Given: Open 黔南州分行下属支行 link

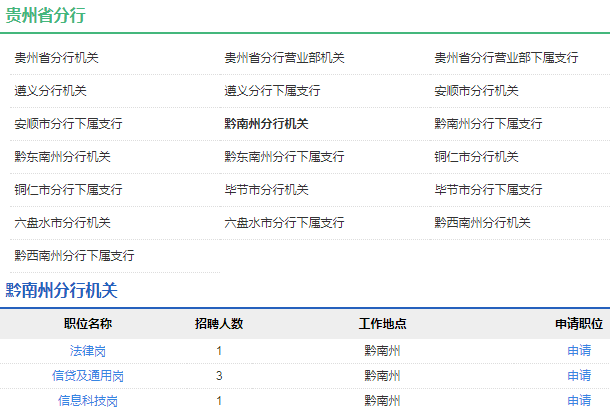Looking at the screenshot, I should [488, 124].
